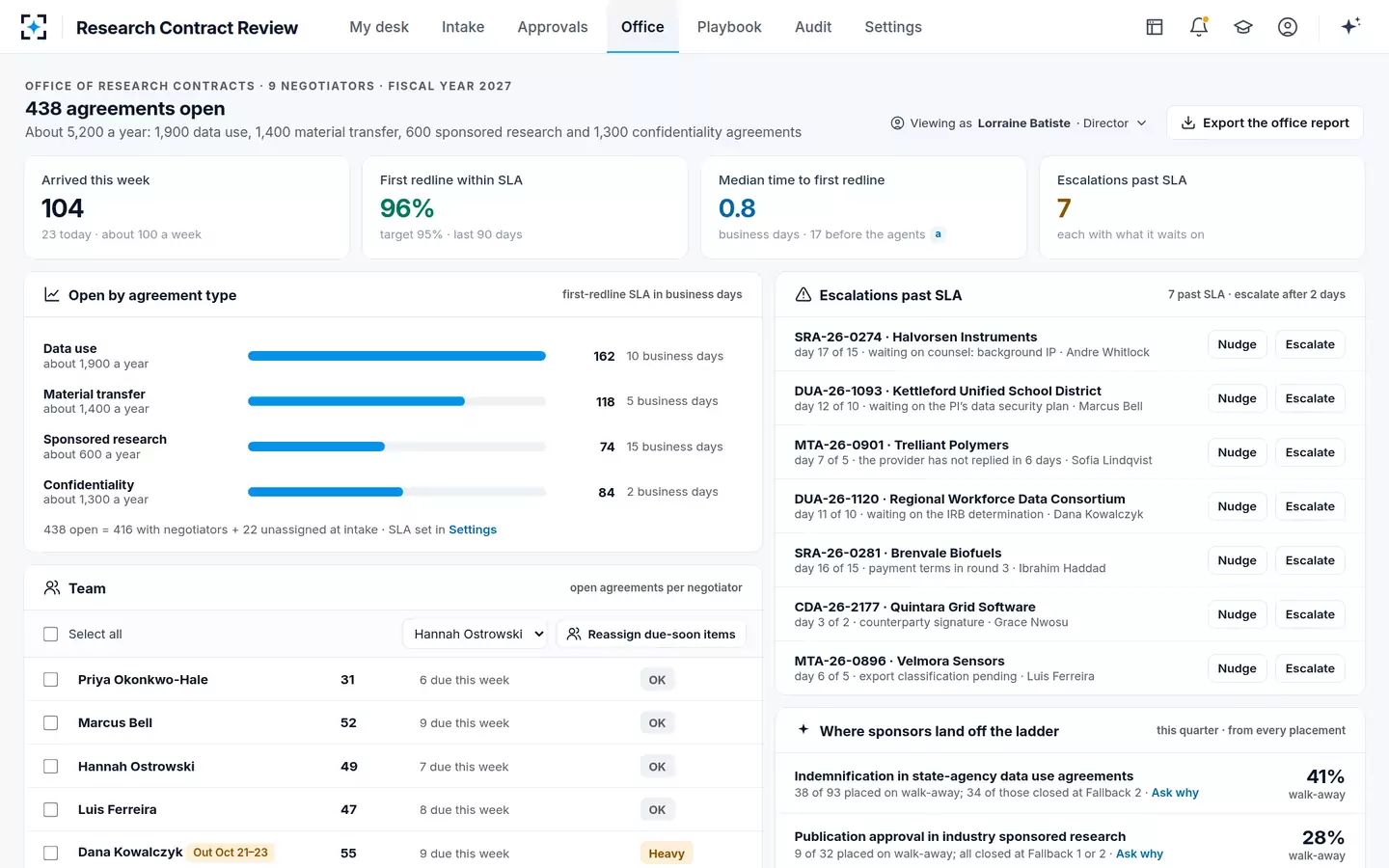
Task: Click the Heavy status badge for Dana Kowalczyk
Action: [667, 854]
